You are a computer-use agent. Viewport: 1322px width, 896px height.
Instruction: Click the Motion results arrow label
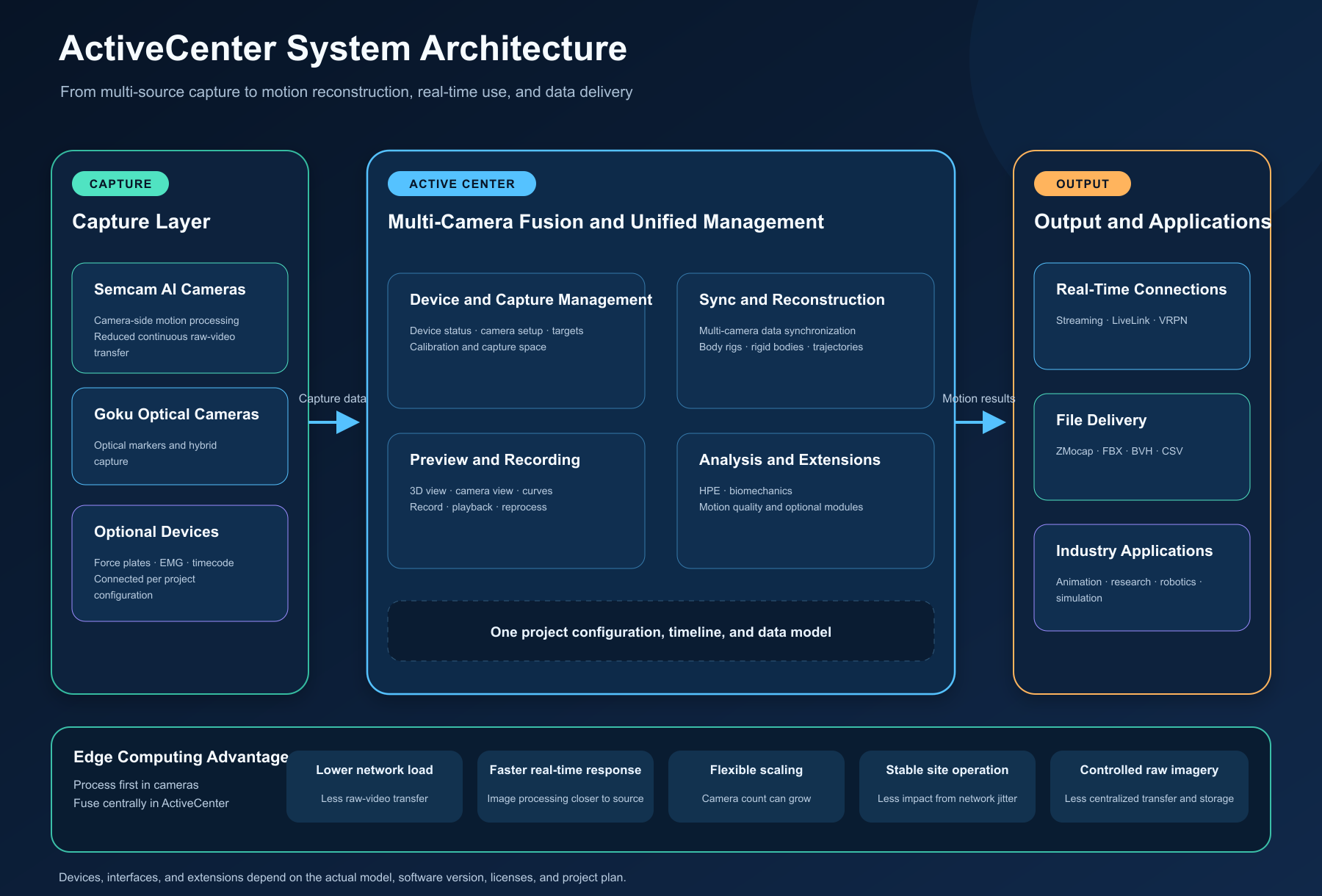(x=978, y=399)
